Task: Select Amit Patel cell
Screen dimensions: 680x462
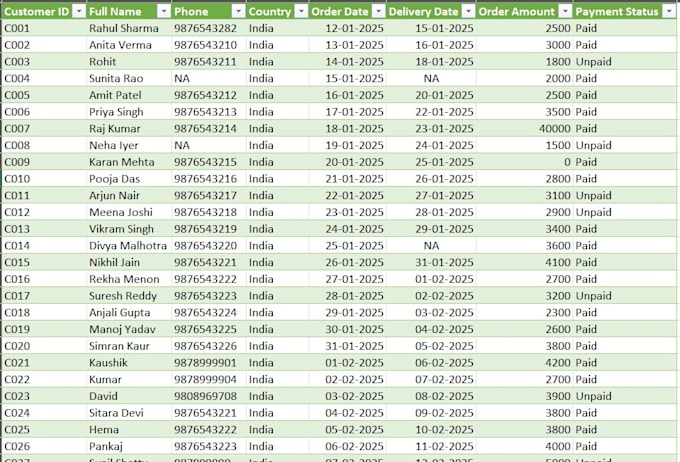Action: point(129,95)
